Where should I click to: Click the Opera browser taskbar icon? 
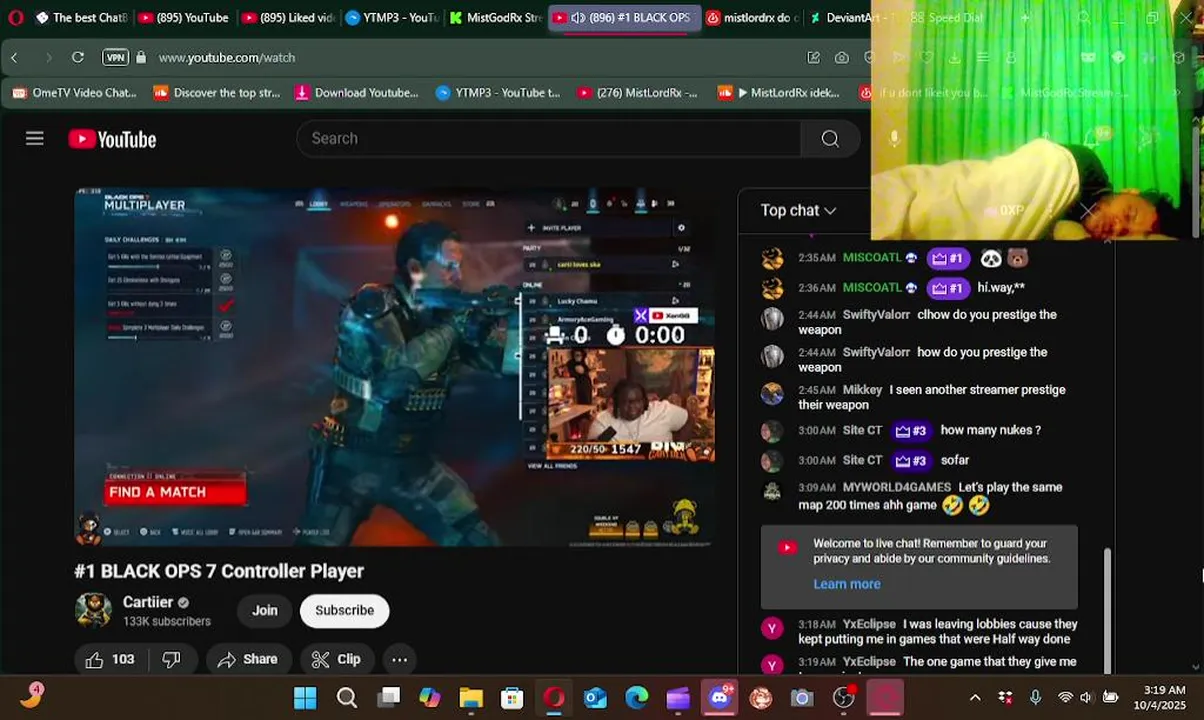(554, 698)
